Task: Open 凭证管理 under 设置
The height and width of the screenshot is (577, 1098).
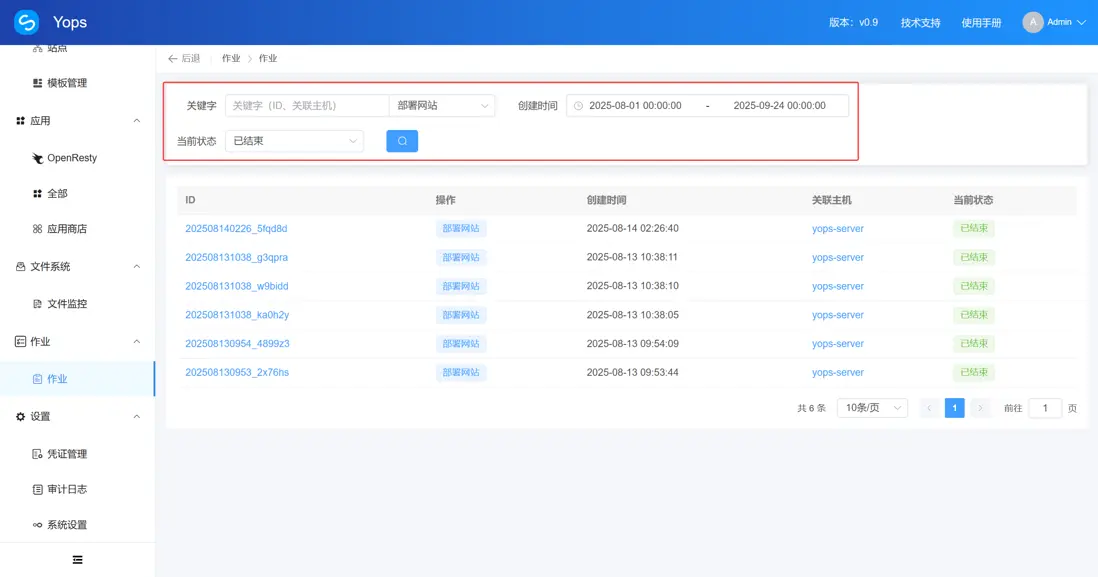Action: tap(66, 453)
